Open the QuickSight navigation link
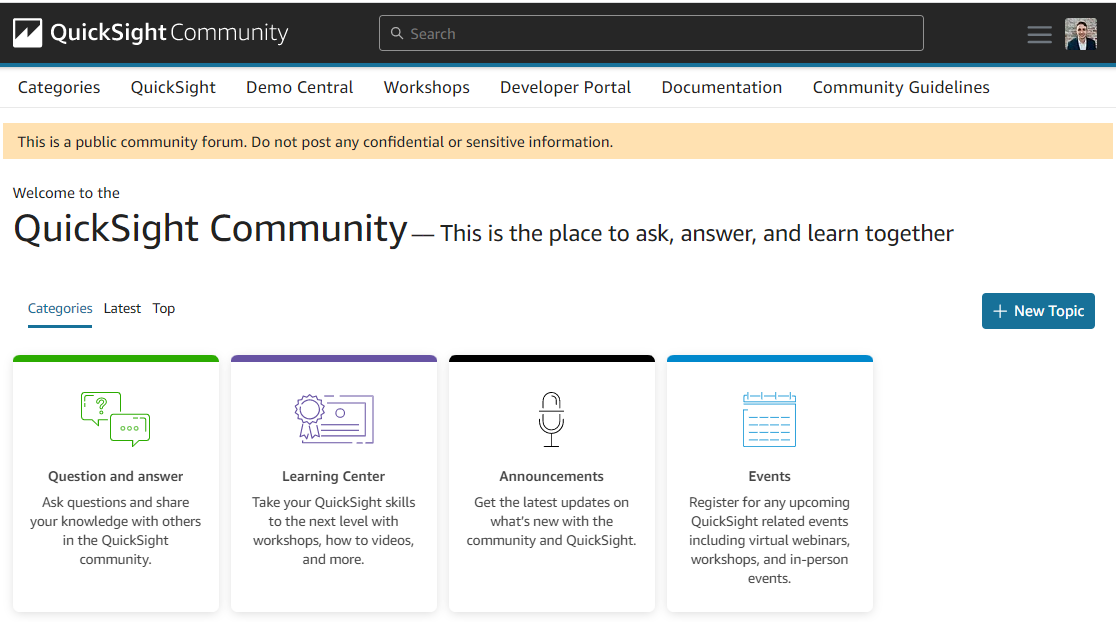 [x=173, y=88]
